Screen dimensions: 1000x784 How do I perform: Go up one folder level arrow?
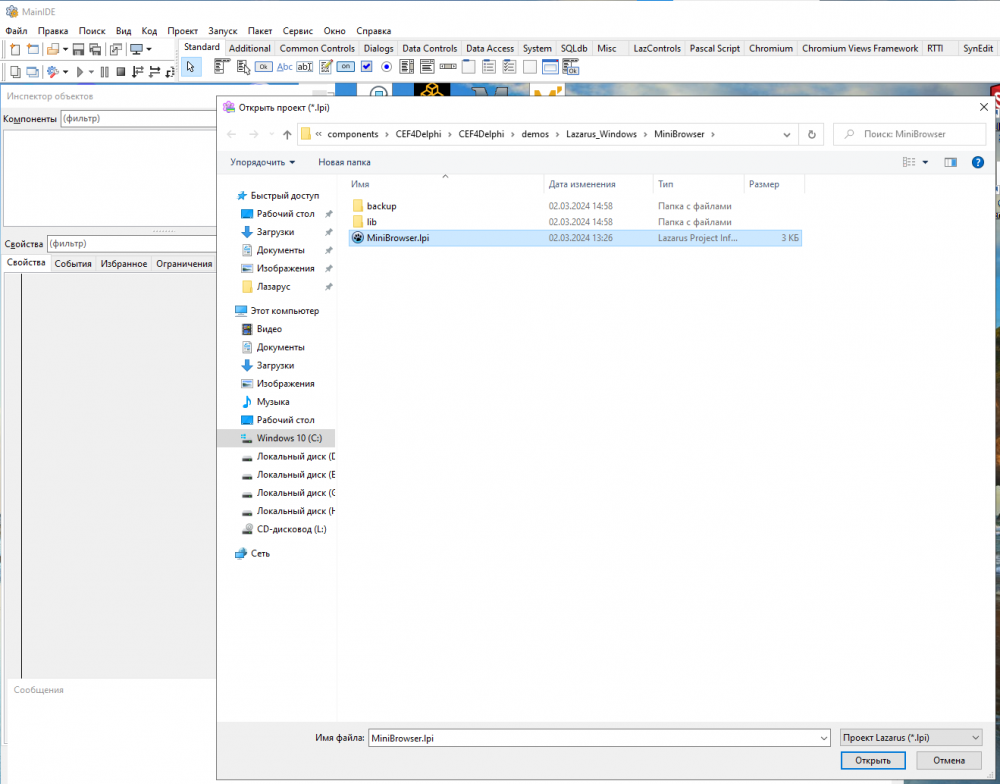pos(287,134)
